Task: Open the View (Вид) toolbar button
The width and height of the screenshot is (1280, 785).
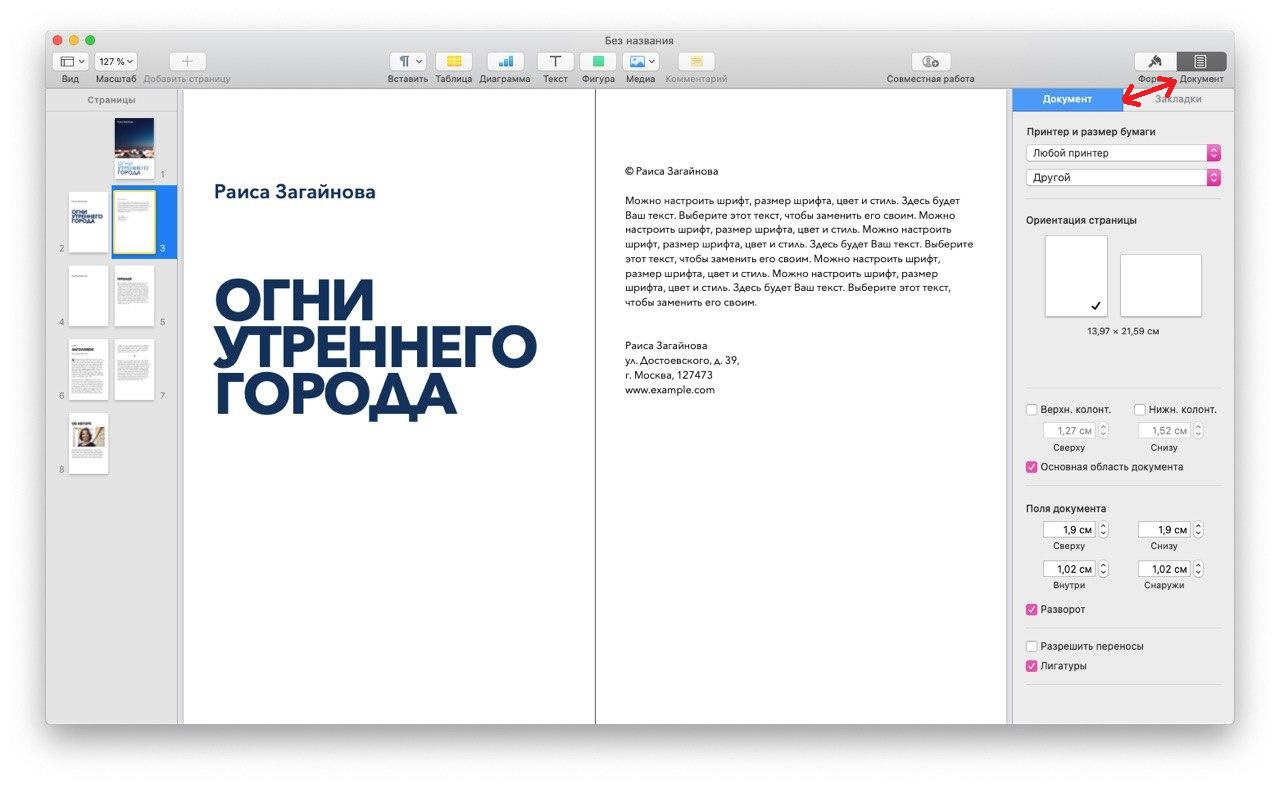Action: pos(70,62)
